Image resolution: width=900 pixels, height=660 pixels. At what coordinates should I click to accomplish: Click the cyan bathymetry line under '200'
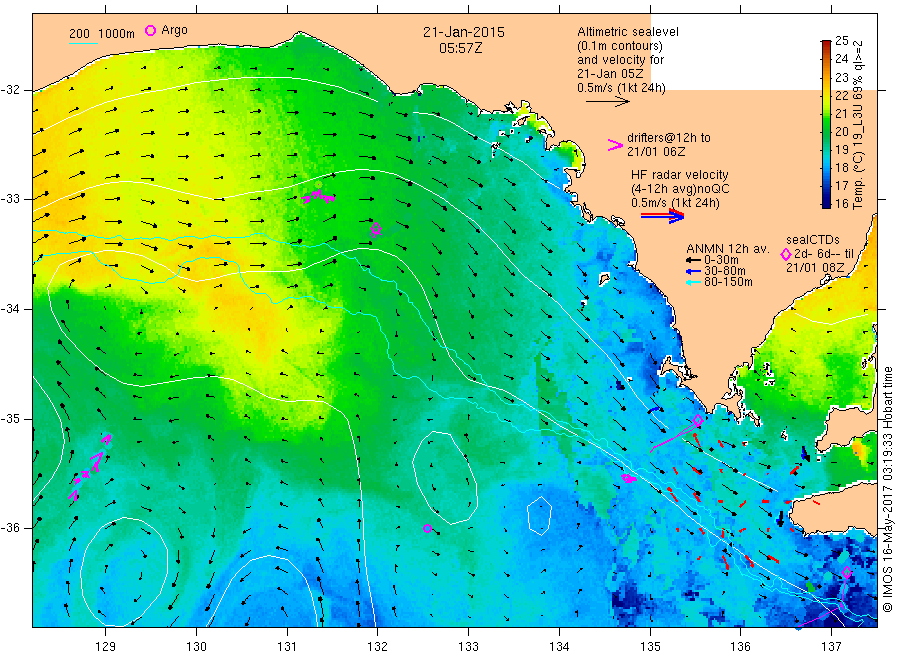pos(83,43)
